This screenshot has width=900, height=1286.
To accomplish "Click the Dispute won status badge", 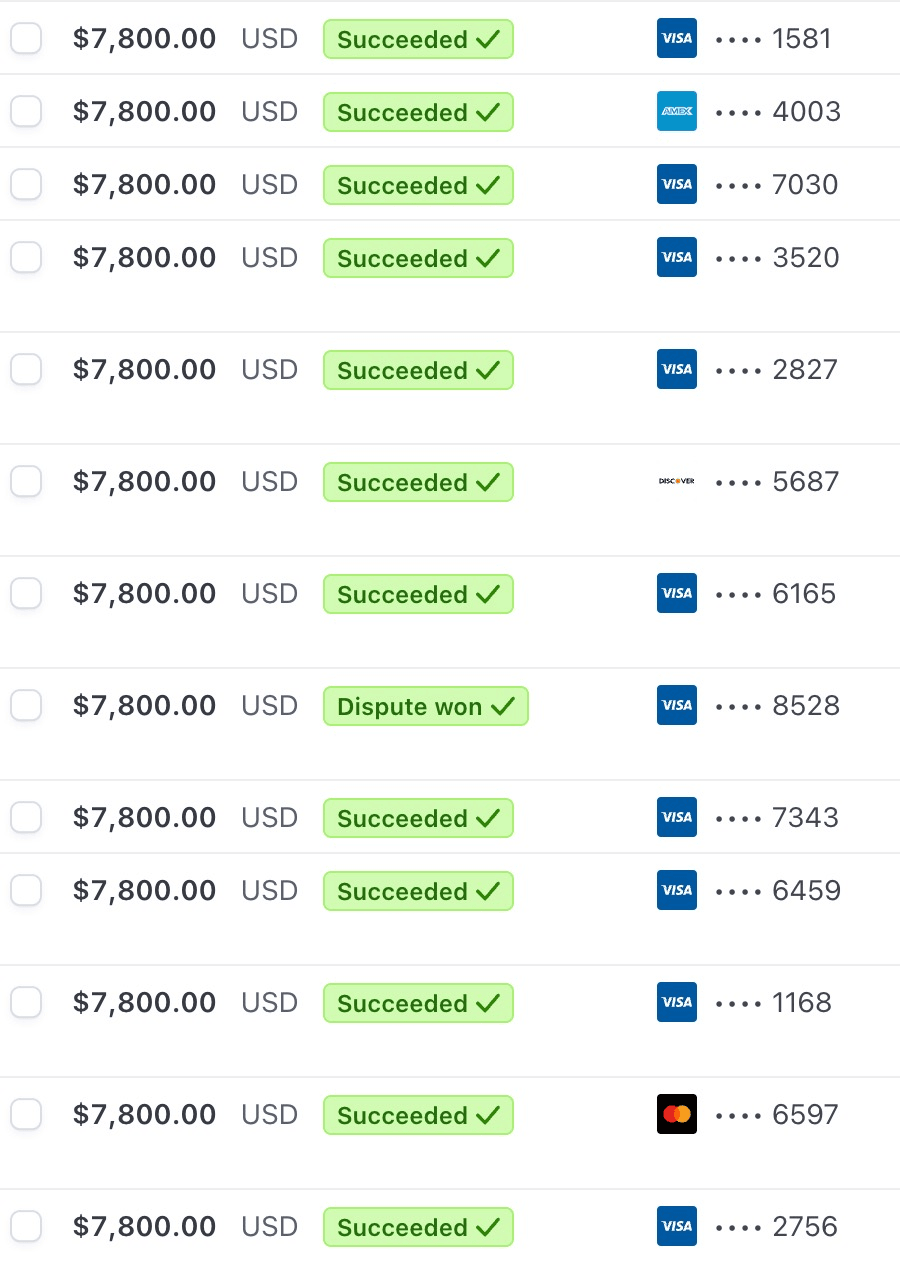I will click(x=425, y=706).
